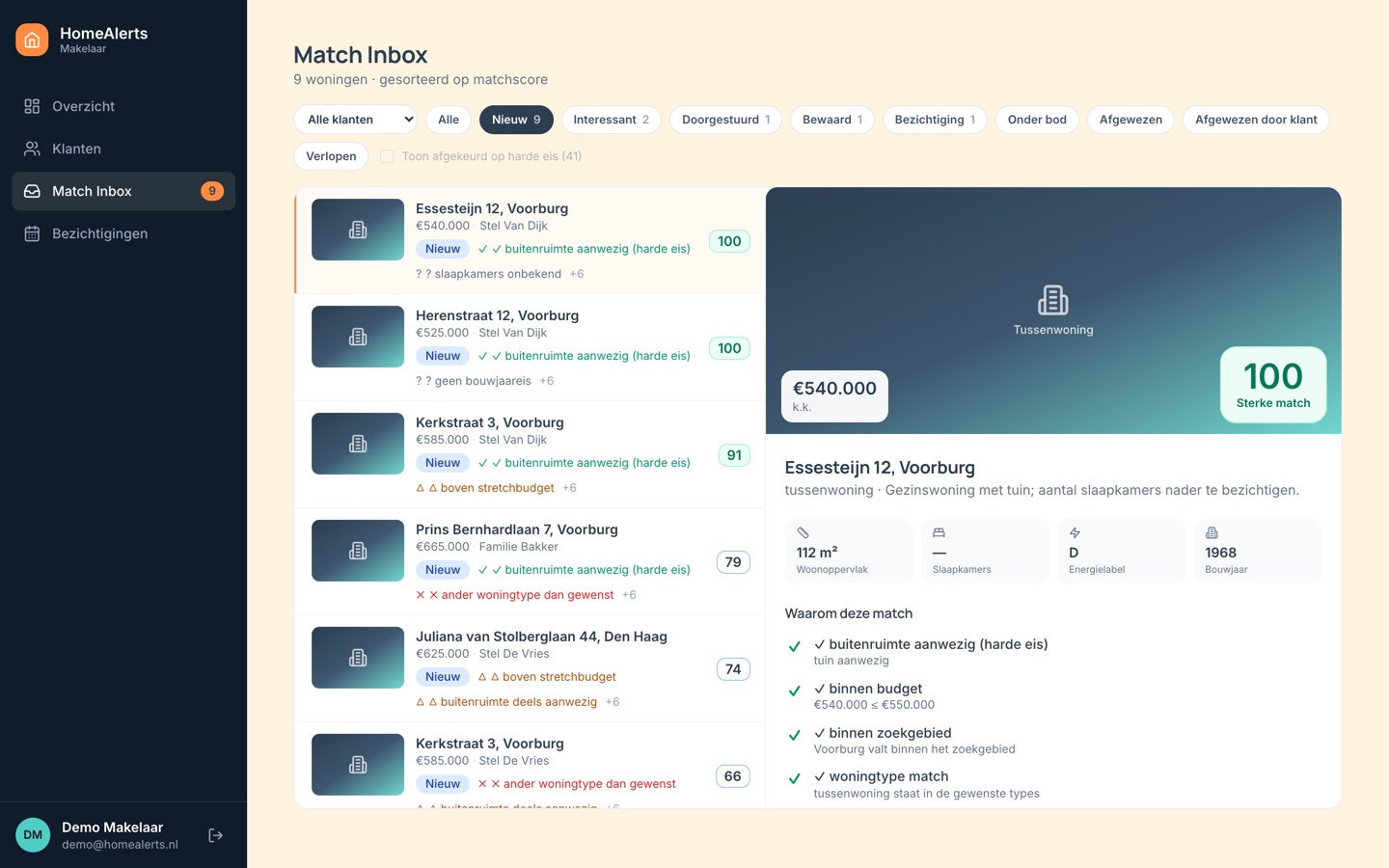Select the Doorgestuurd filter tab
Image resolution: width=1389 pixels, height=868 pixels.
point(726,120)
